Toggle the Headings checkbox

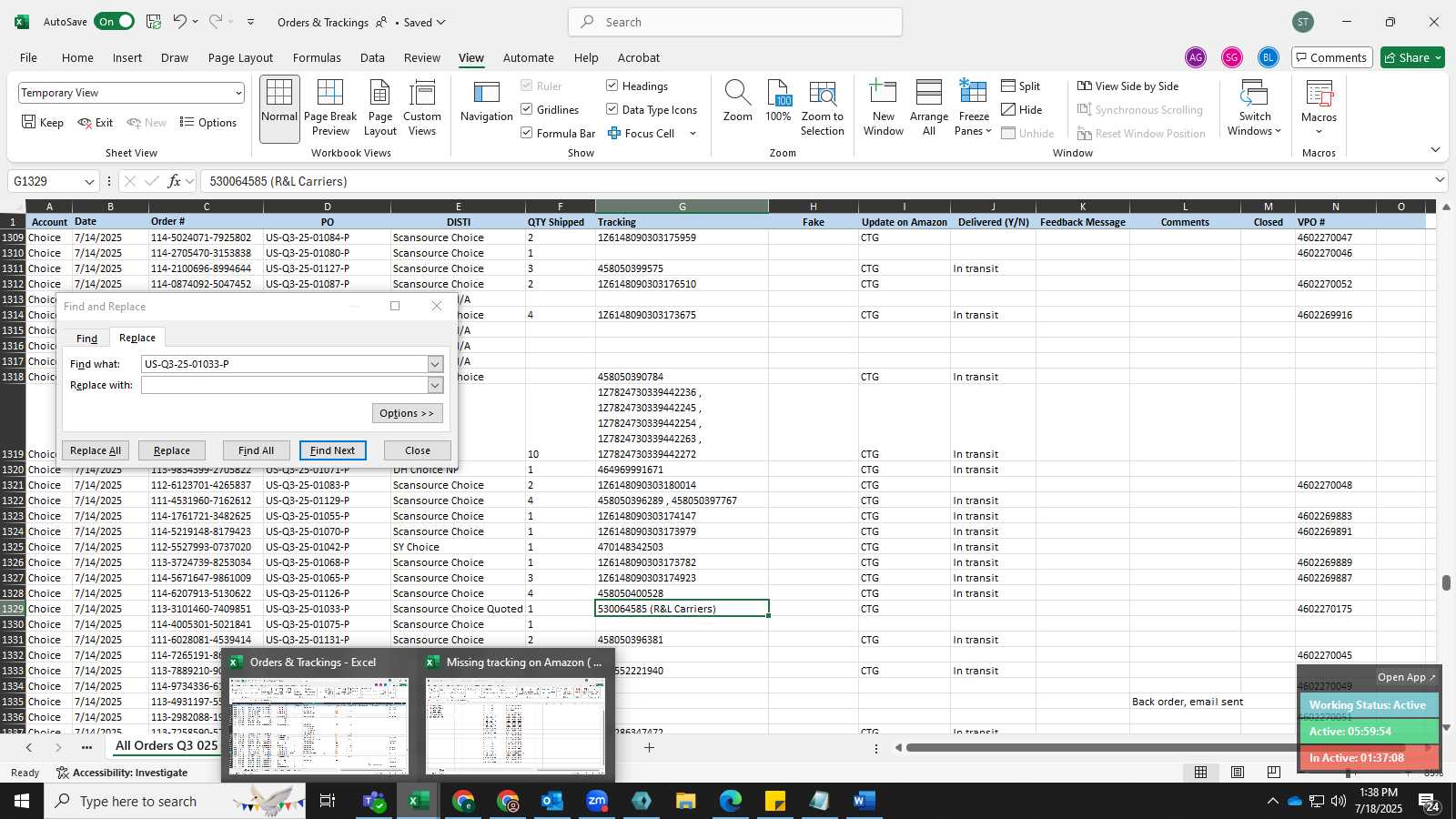pyautogui.click(x=612, y=86)
